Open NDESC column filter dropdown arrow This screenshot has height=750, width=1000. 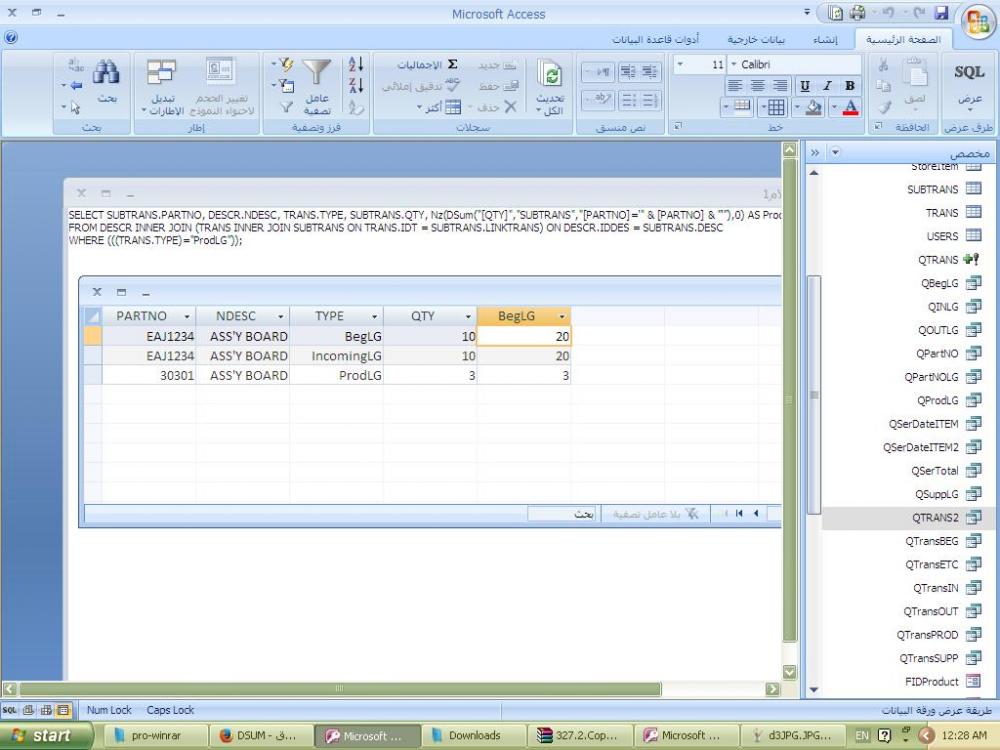tap(281, 316)
